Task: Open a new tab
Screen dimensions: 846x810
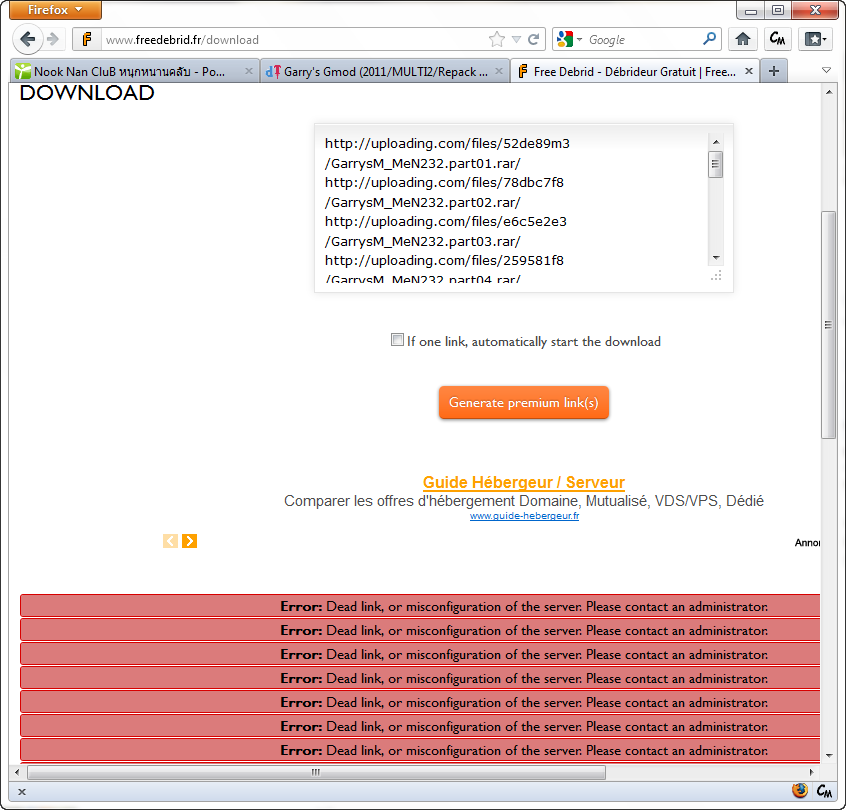Action: click(x=774, y=71)
